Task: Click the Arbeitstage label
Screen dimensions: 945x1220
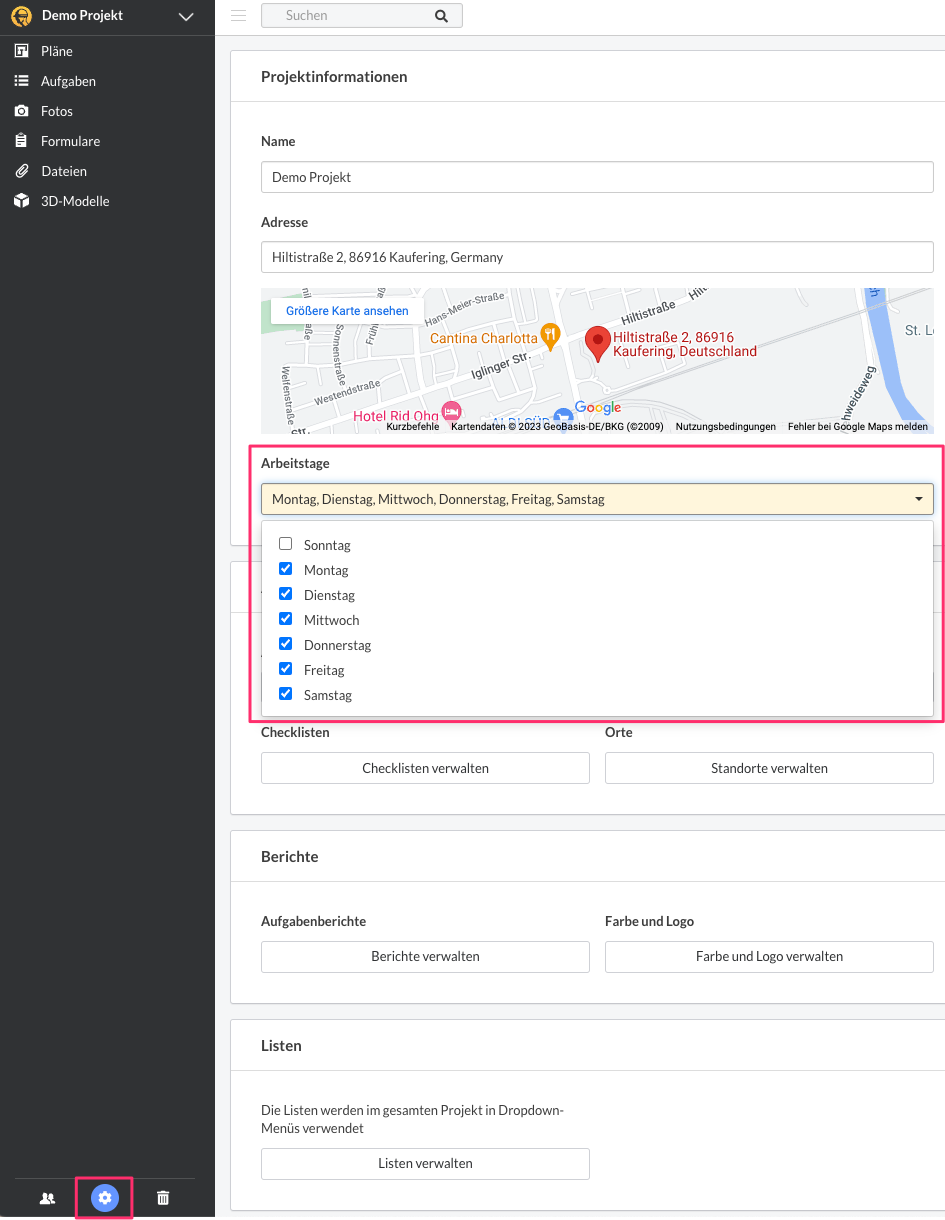Action: pyautogui.click(x=295, y=464)
